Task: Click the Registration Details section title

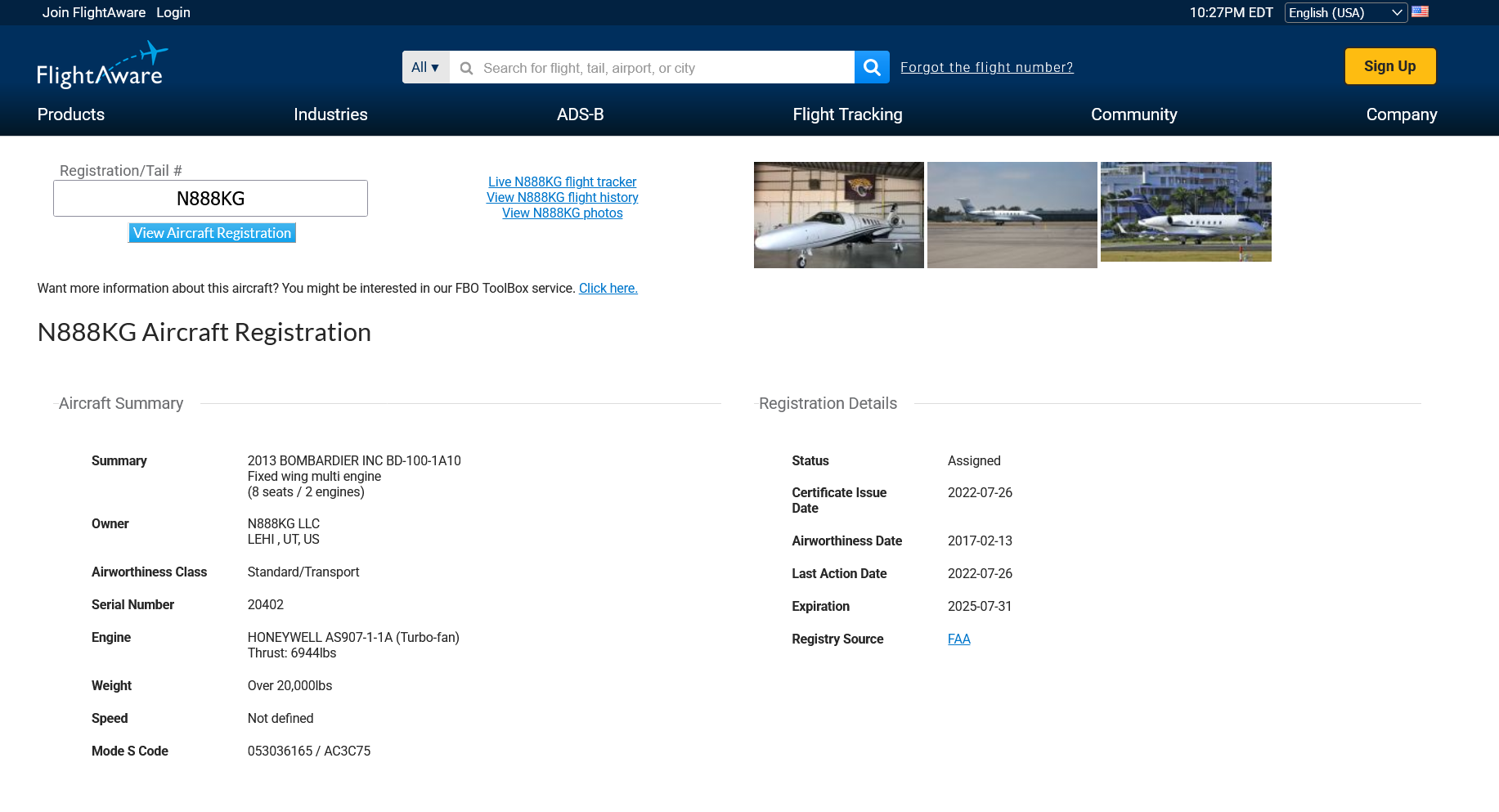Action: click(828, 403)
